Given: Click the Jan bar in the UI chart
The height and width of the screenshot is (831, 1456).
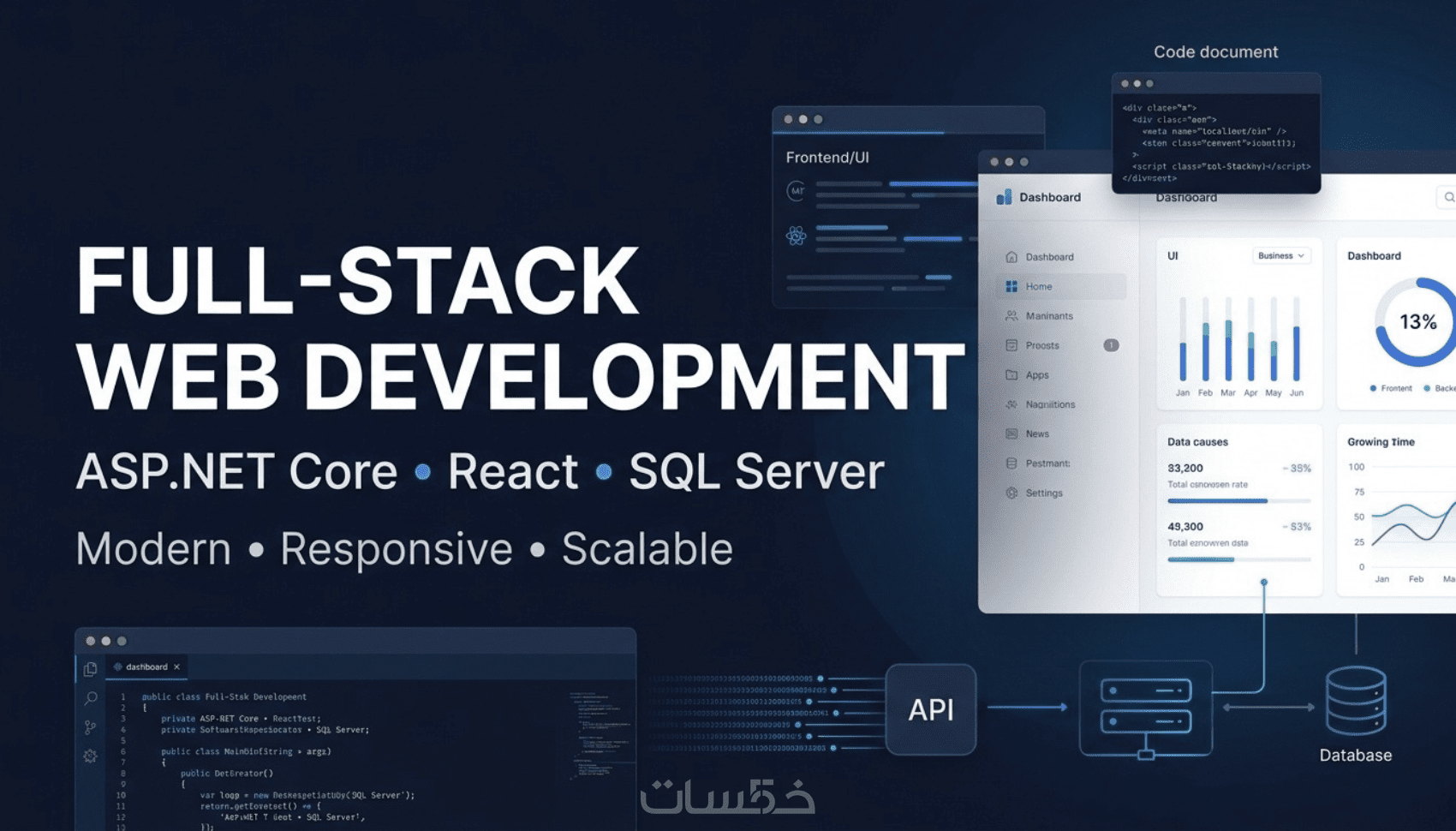Looking at the screenshot, I should click(1183, 339).
